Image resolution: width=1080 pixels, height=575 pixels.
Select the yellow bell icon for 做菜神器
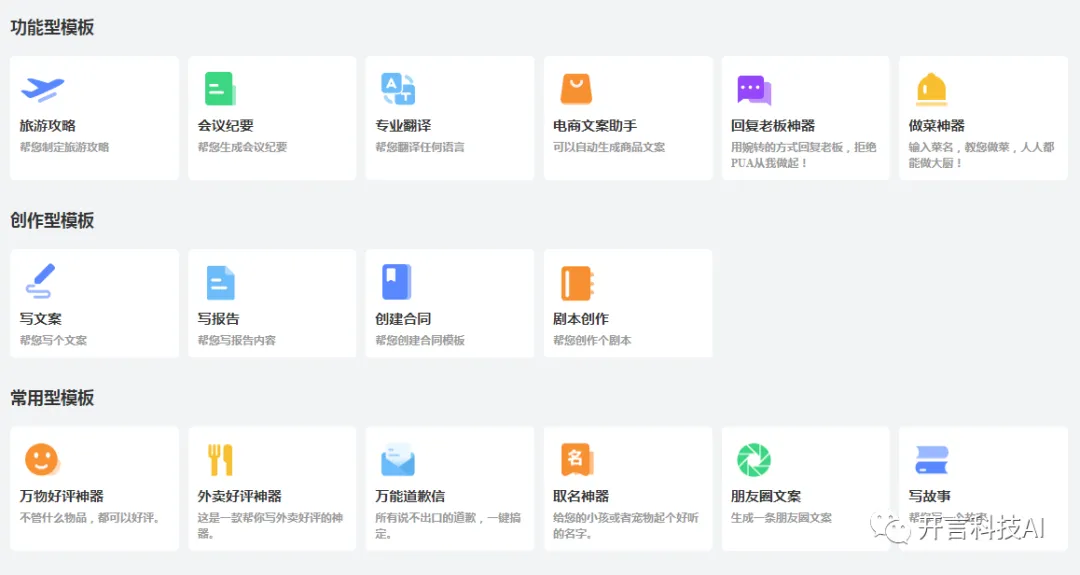931,89
